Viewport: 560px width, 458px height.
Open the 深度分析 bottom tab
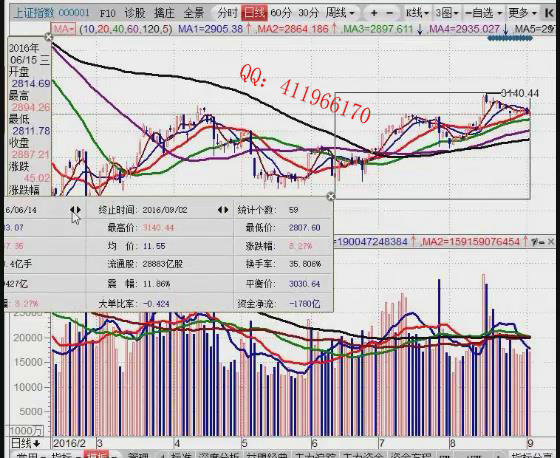[219, 455]
